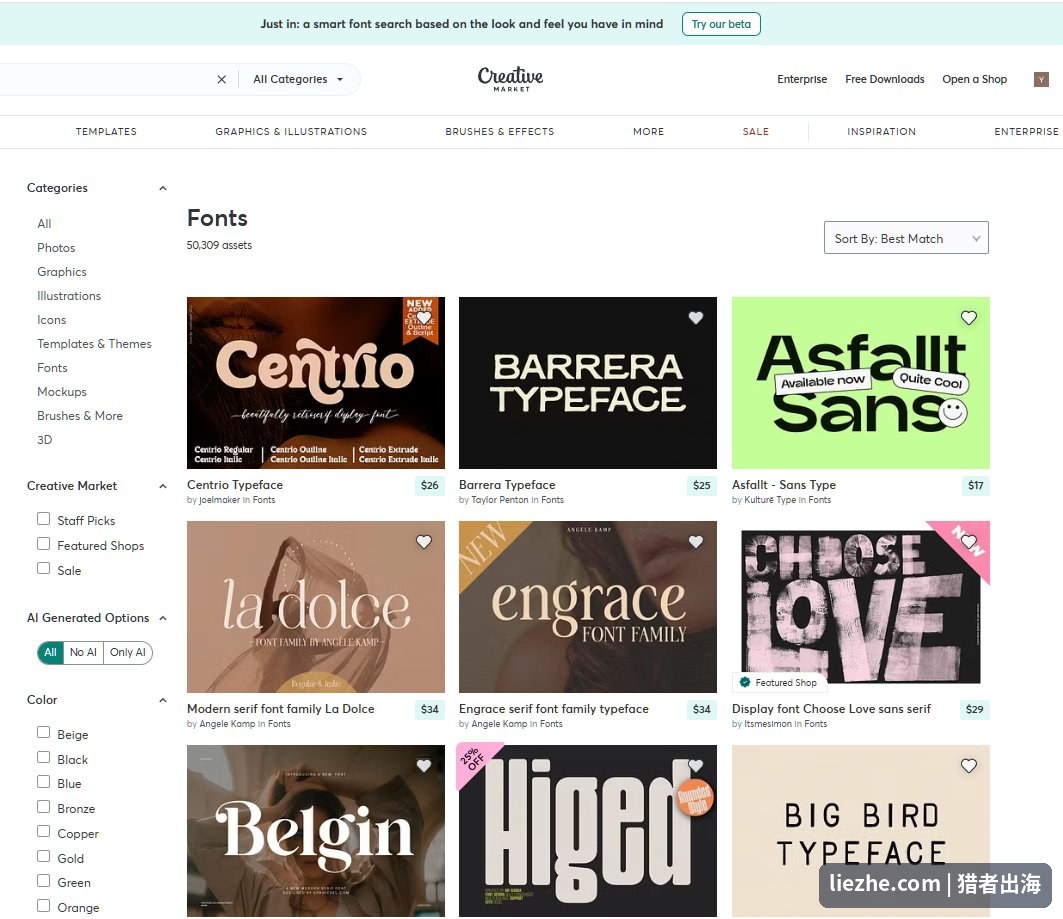Select the Graphics category
Viewport: 1063px width, 919px height.
pyautogui.click(x=62, y=272)
